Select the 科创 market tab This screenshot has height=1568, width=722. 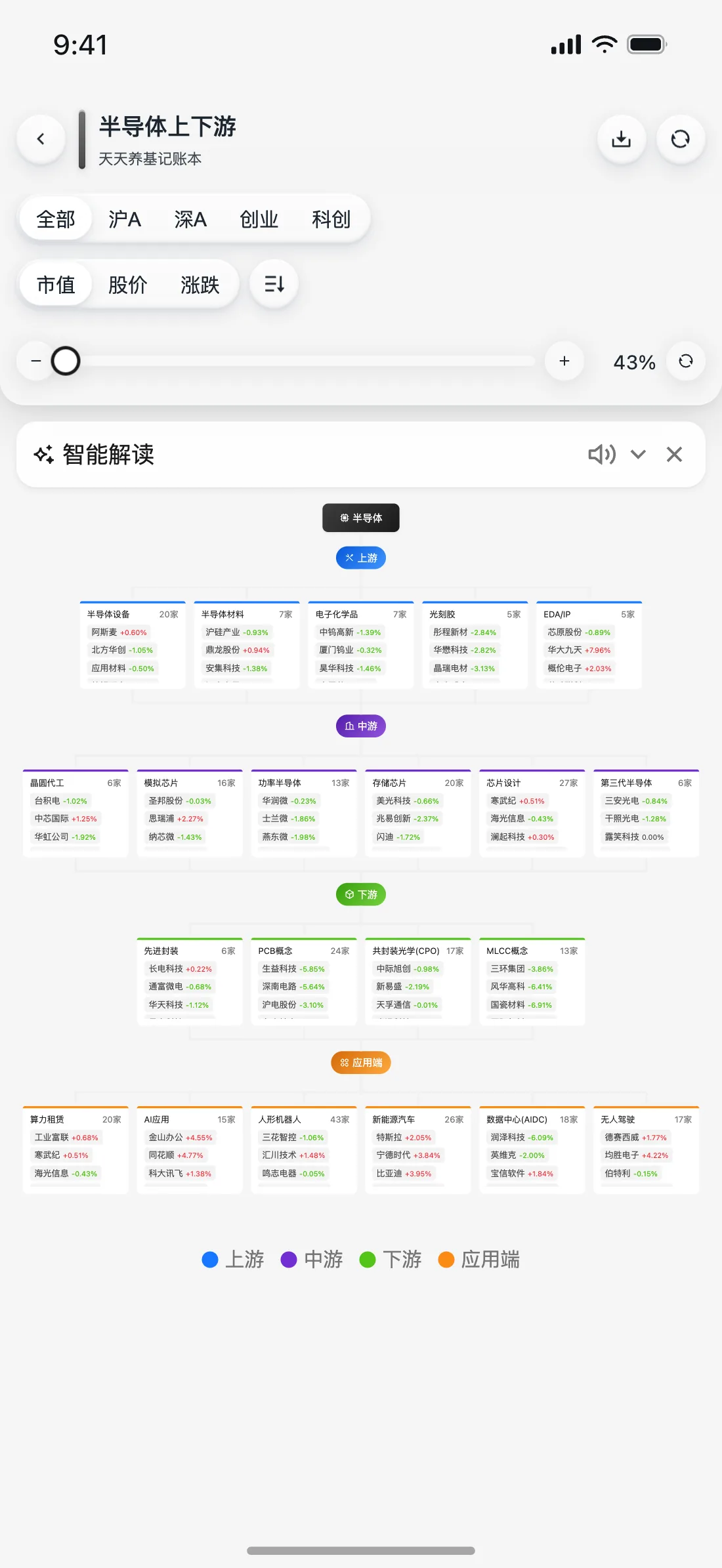coord(331,218)
